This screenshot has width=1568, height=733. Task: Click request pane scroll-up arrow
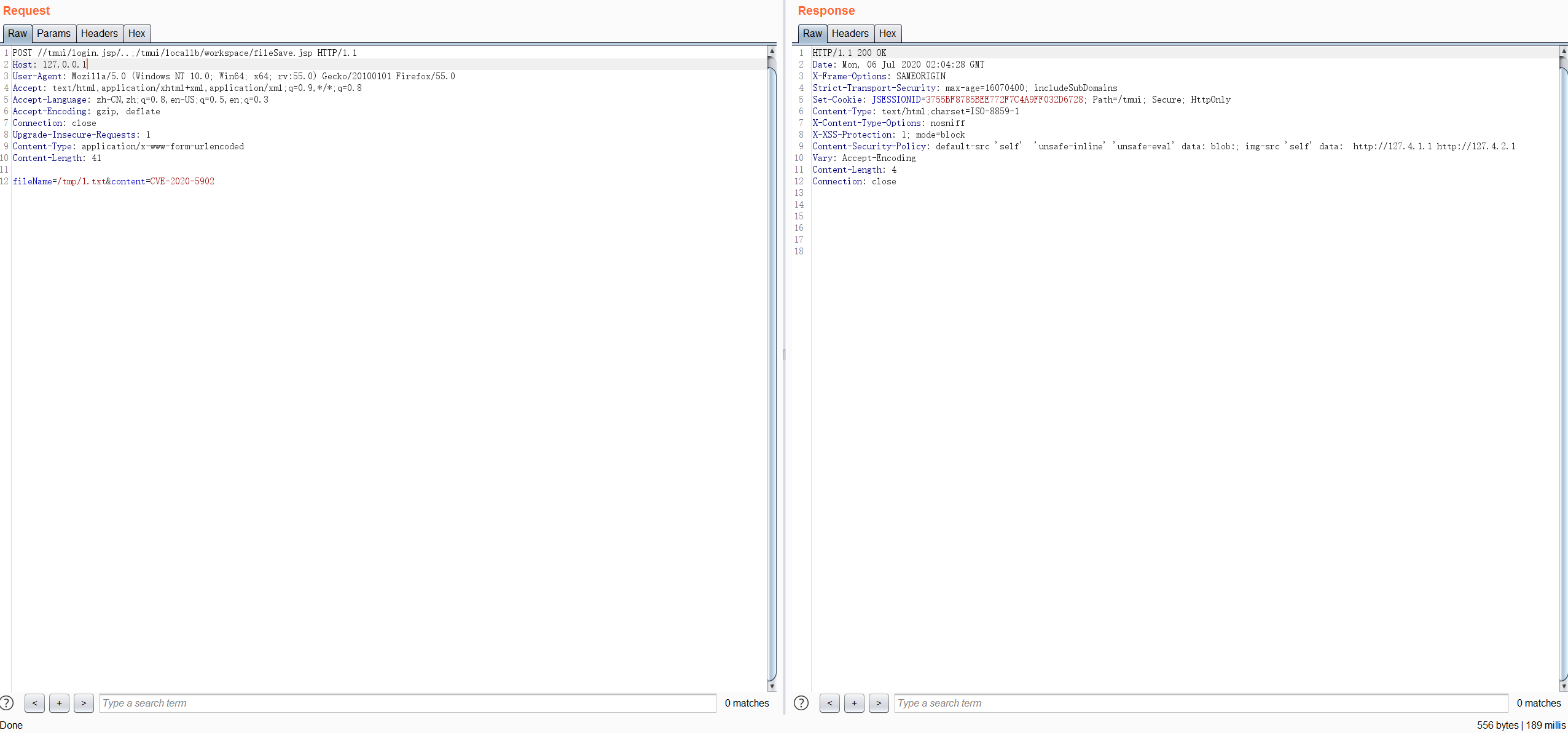[x=772, y=51]
